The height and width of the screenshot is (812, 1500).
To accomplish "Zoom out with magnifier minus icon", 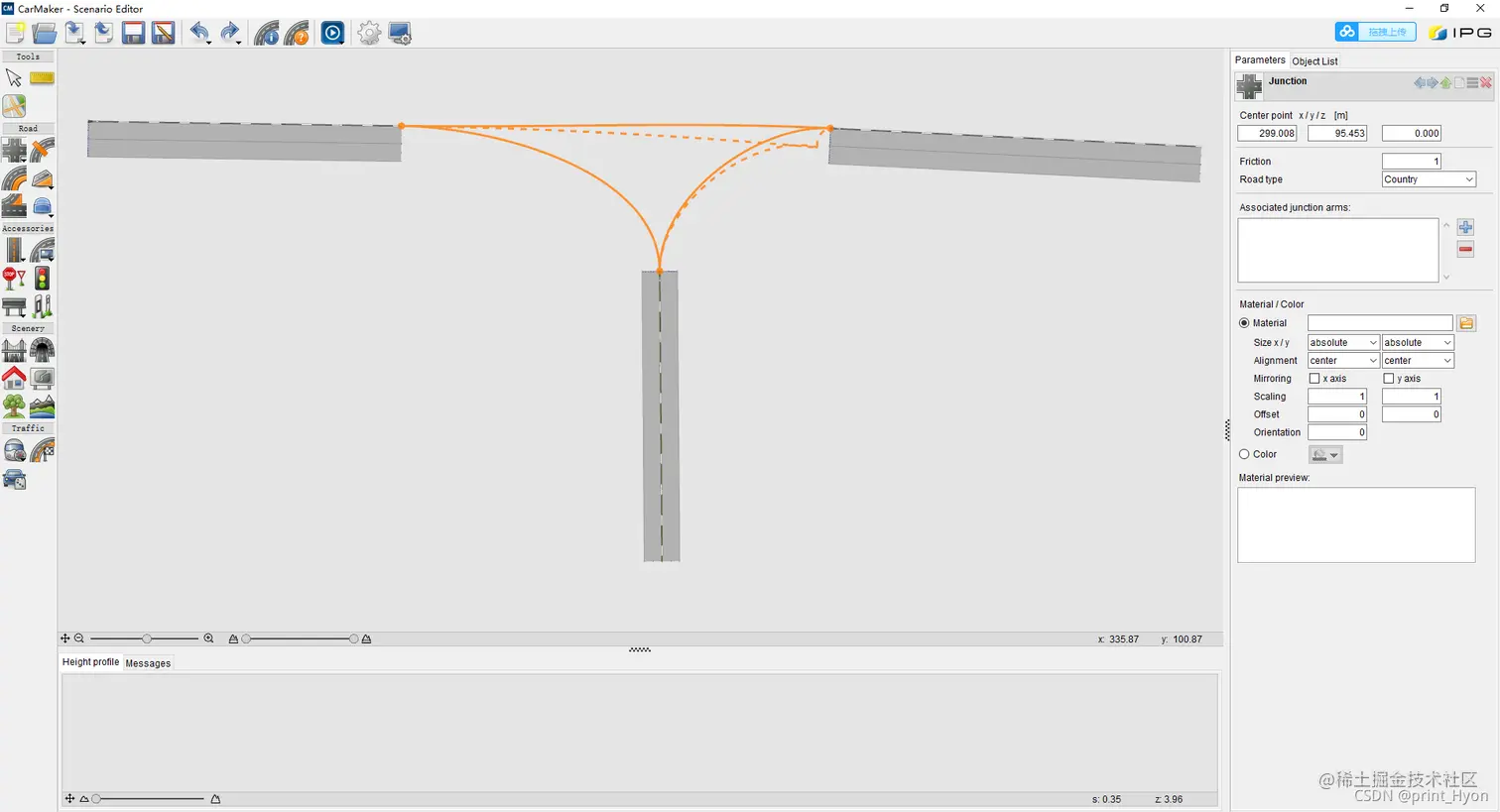I will 79,638.
